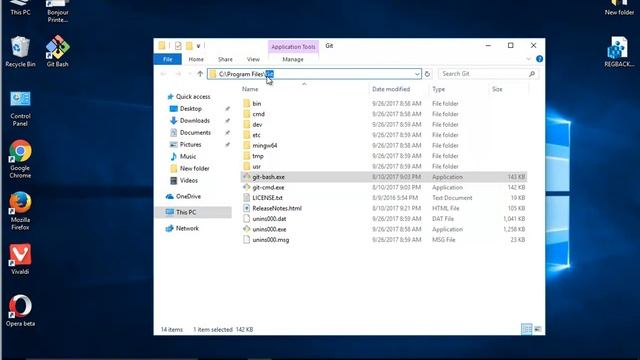Click the forward navigation arrow
640x360 pixels.
pos(178,74)
